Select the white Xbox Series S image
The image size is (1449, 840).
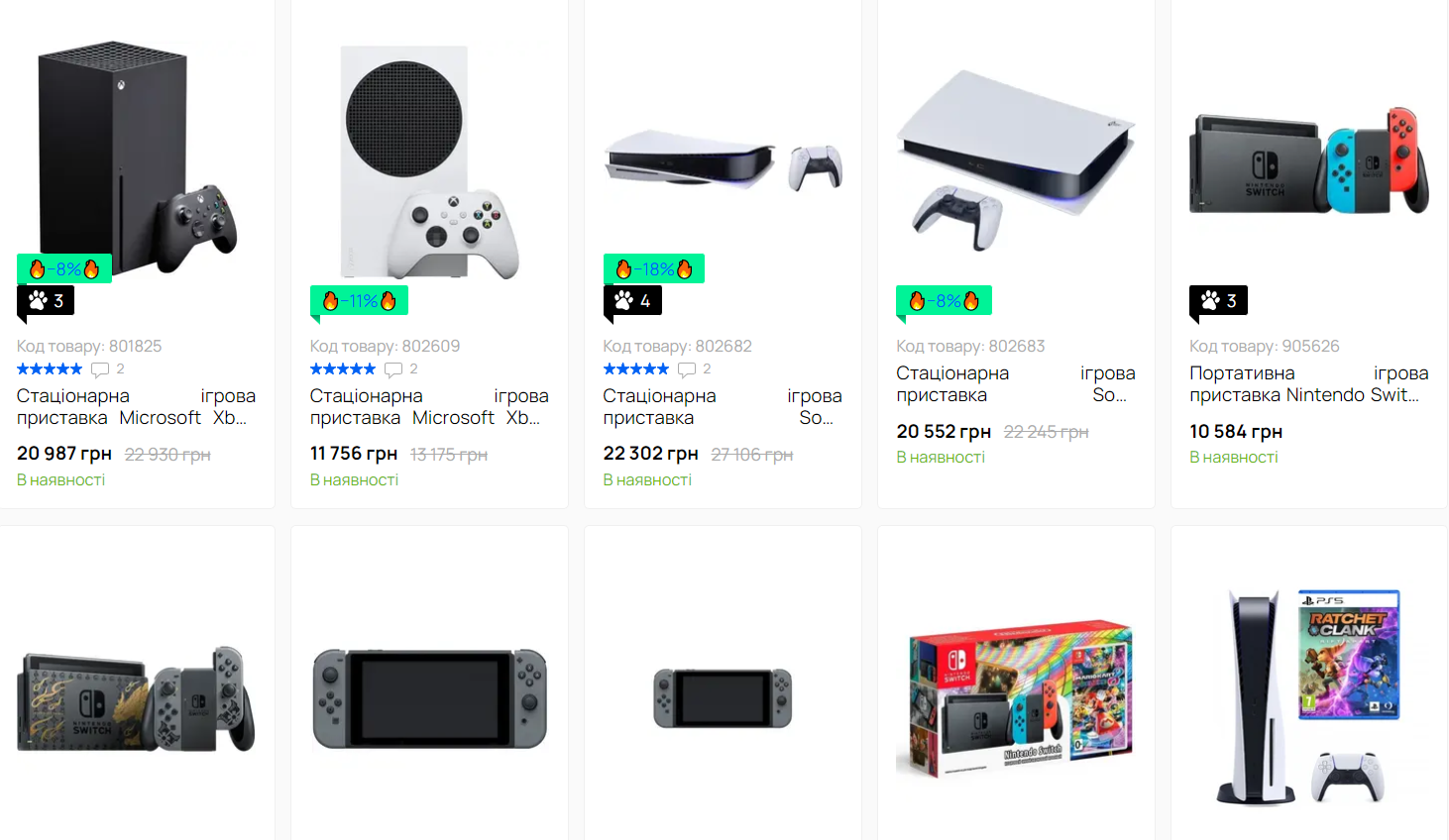(428, 163)
